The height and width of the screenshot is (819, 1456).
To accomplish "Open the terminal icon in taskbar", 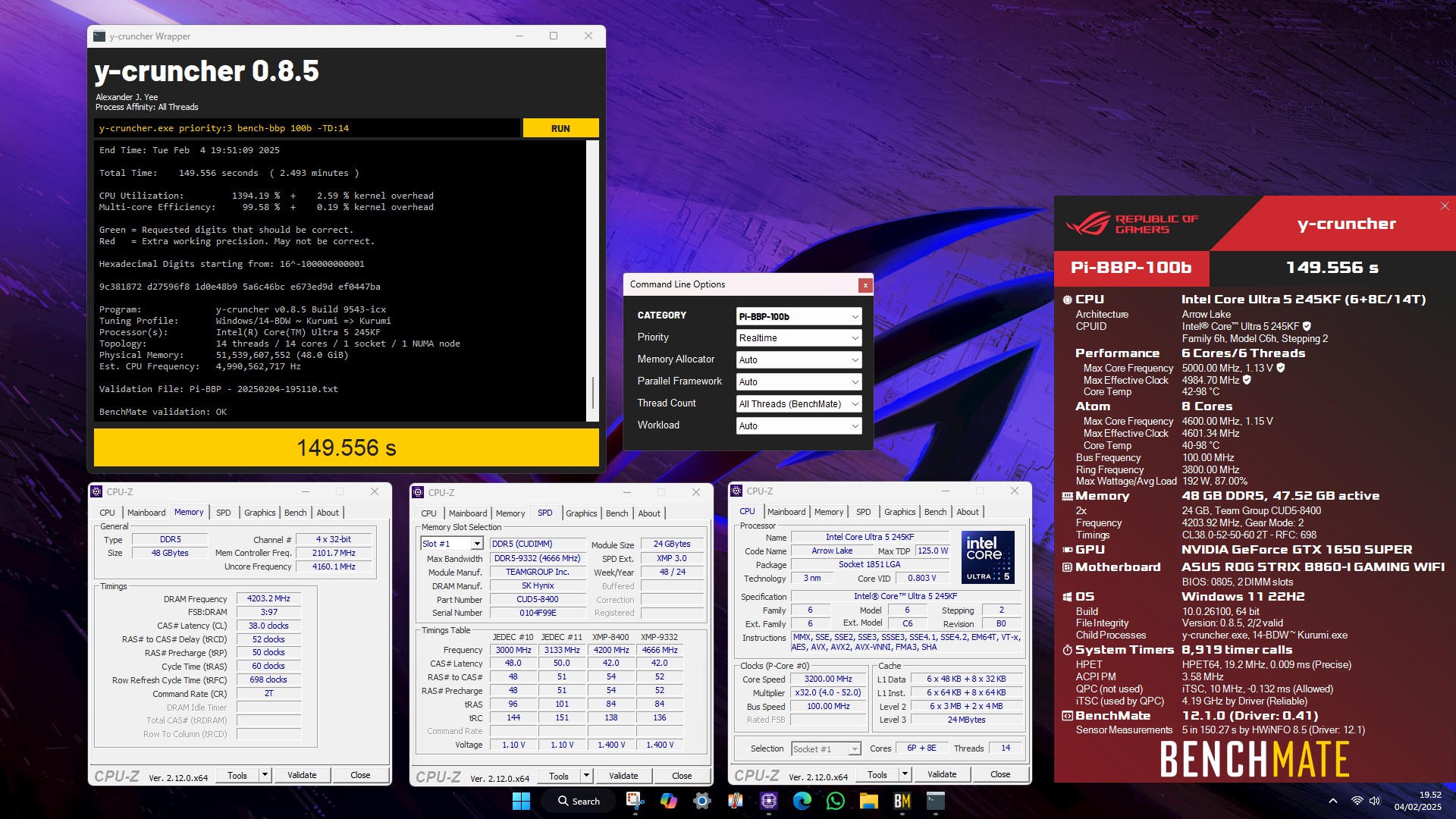I will click(935, 801).
